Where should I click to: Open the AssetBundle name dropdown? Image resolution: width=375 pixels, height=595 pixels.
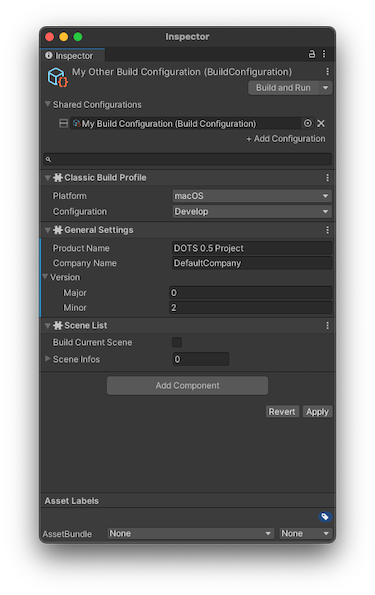click(x=191, y=534)
